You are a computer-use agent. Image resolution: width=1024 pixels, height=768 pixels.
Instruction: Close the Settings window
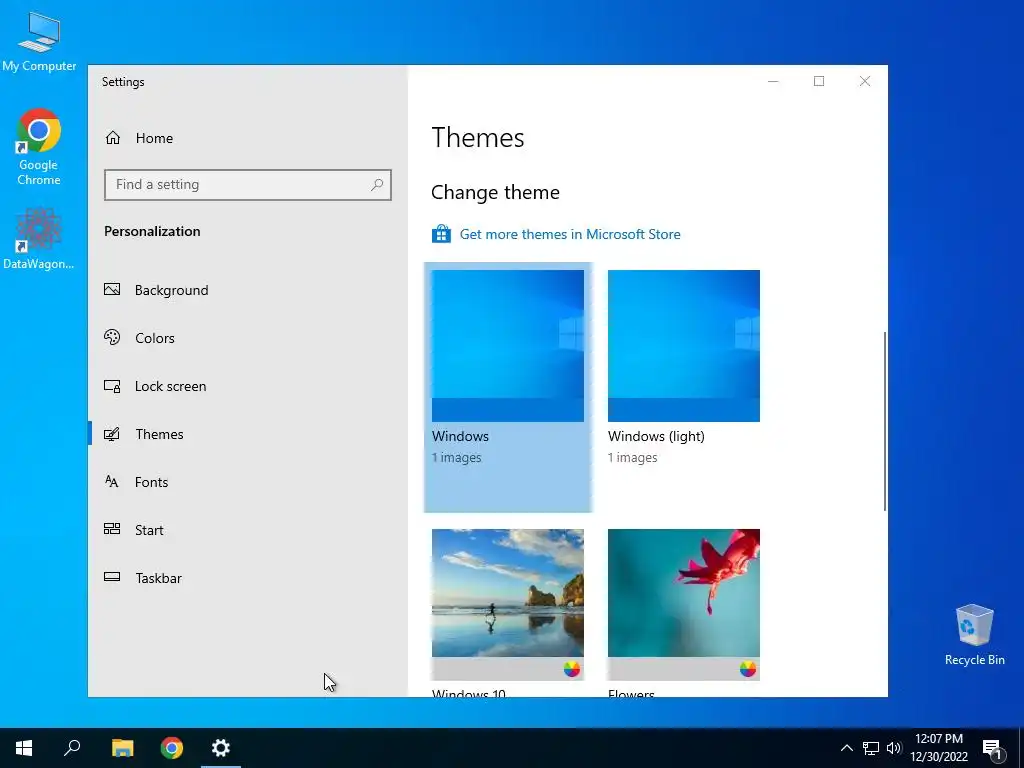865,81
